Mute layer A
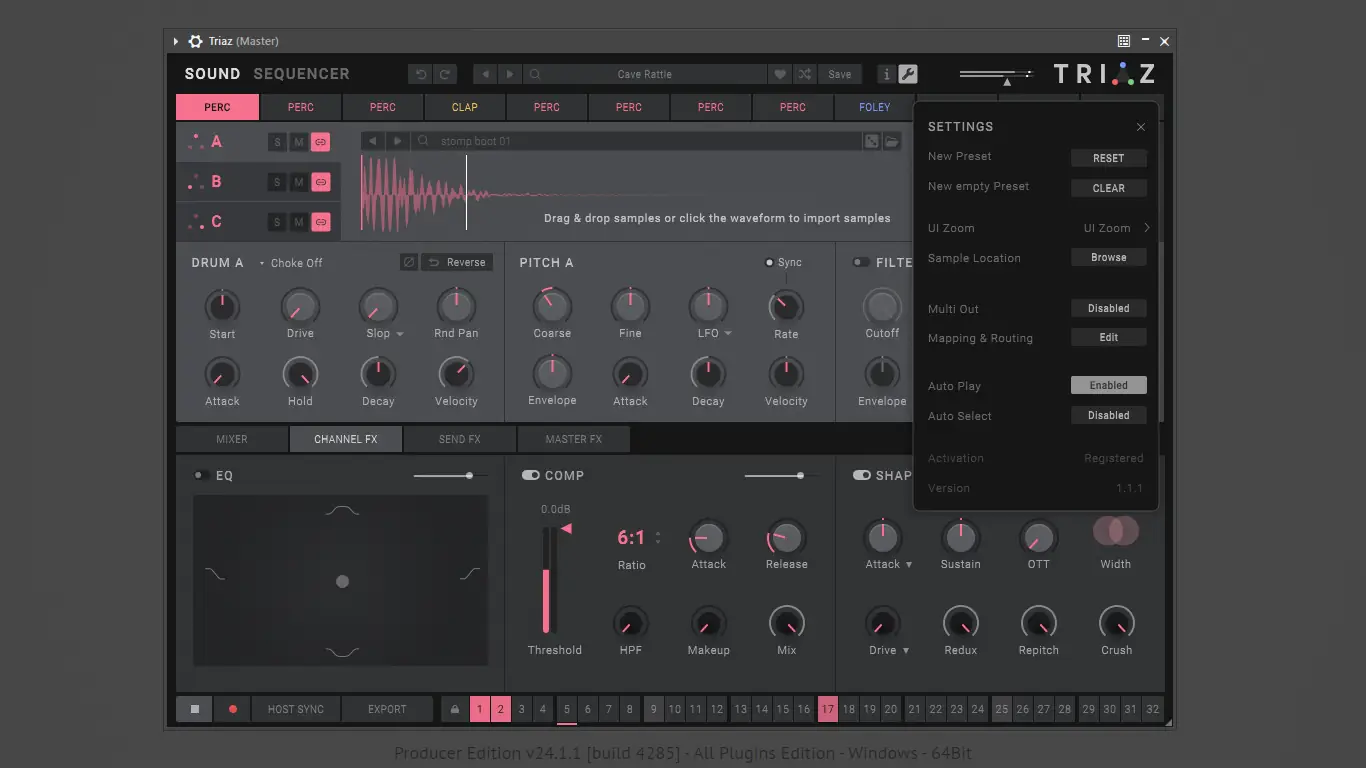This screenshot has width=1366, height=768. (299, 142)
